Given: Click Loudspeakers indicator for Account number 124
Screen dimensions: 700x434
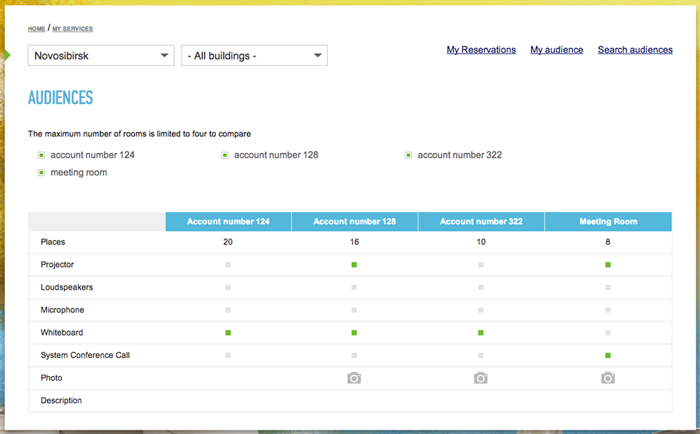Looking at the screenshot, I should tap(228, 288).
